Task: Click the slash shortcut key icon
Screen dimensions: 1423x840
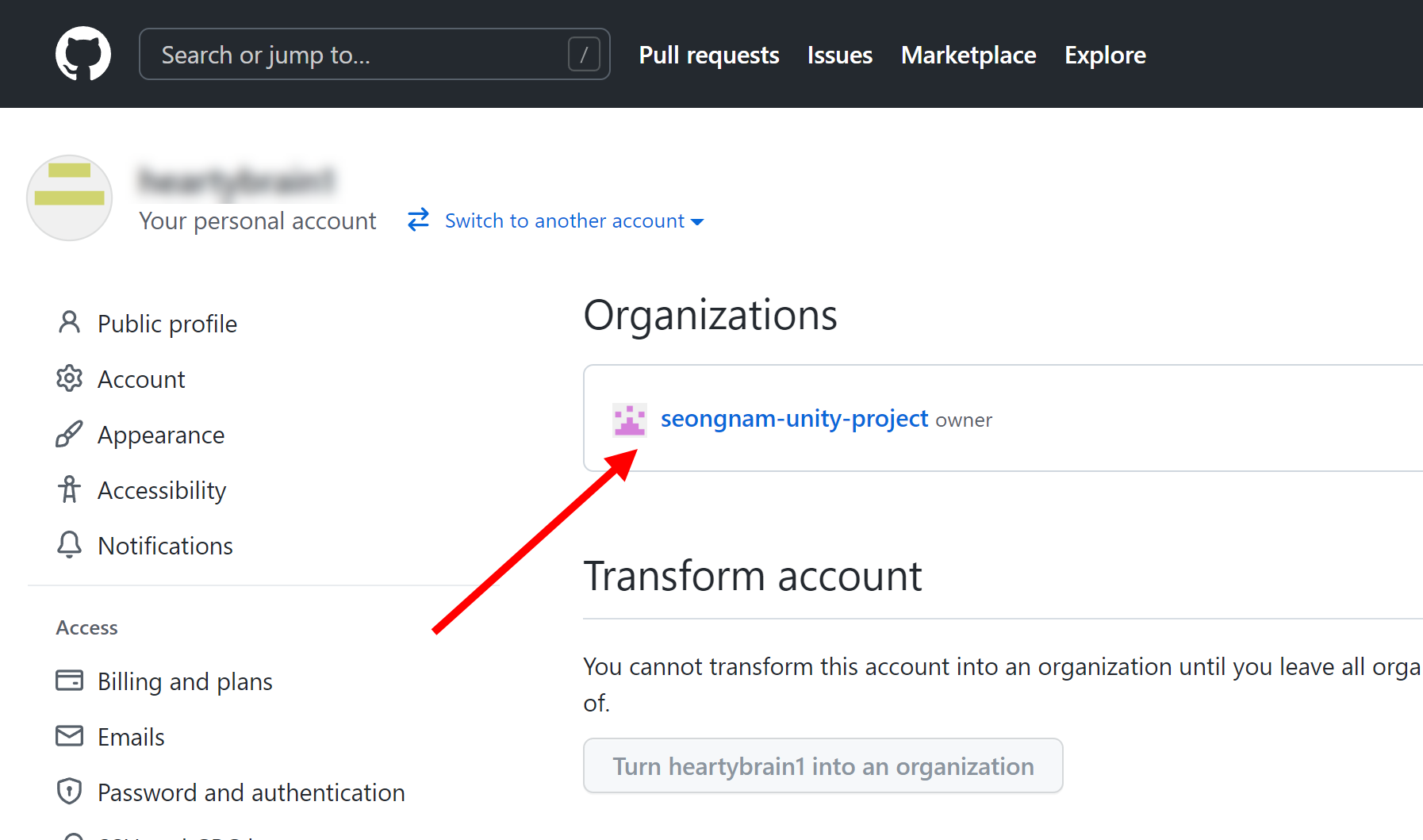Action: pos(584,55)
